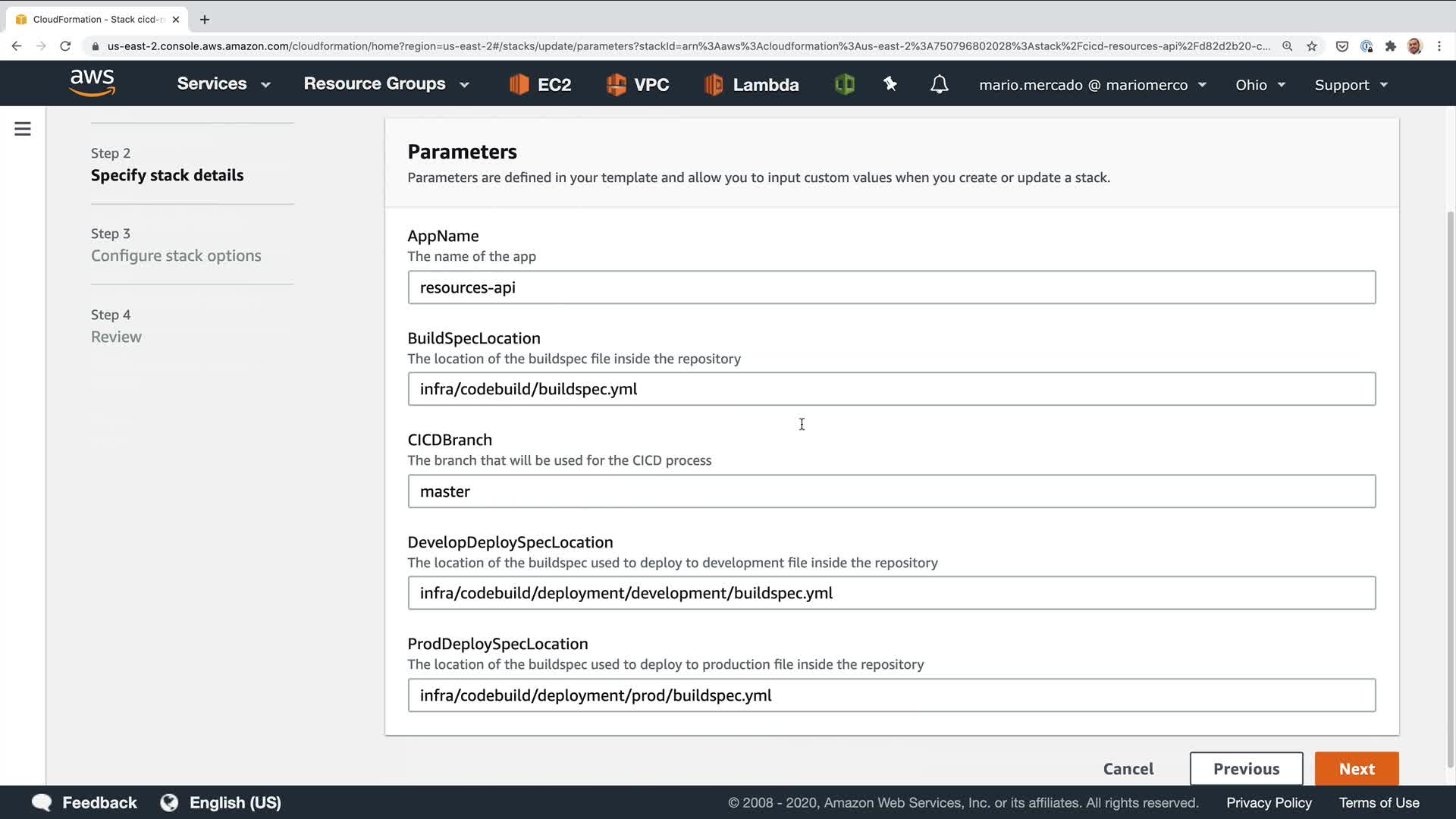
Task: Open the AWS home logo
Action: point(92,83)
